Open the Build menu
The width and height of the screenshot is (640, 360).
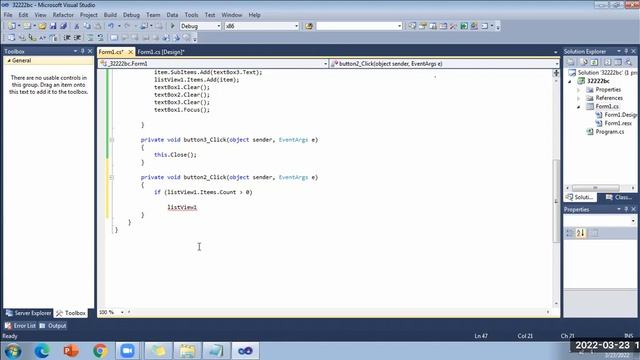point(110,15)
